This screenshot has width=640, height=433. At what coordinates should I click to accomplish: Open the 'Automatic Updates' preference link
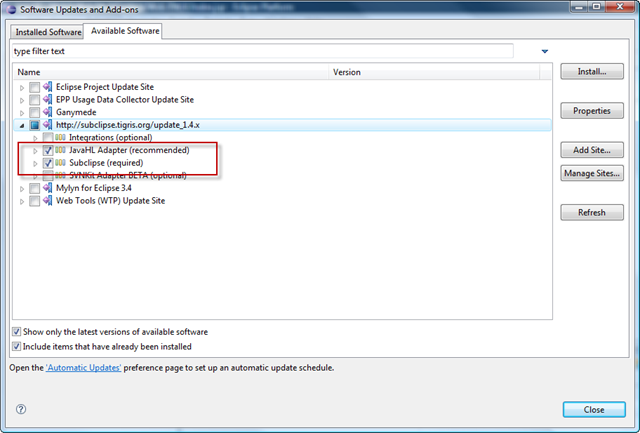click(83, 368)
